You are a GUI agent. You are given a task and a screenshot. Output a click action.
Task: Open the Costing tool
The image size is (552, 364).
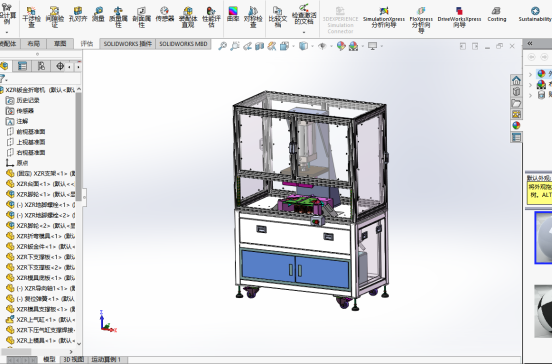497,15
